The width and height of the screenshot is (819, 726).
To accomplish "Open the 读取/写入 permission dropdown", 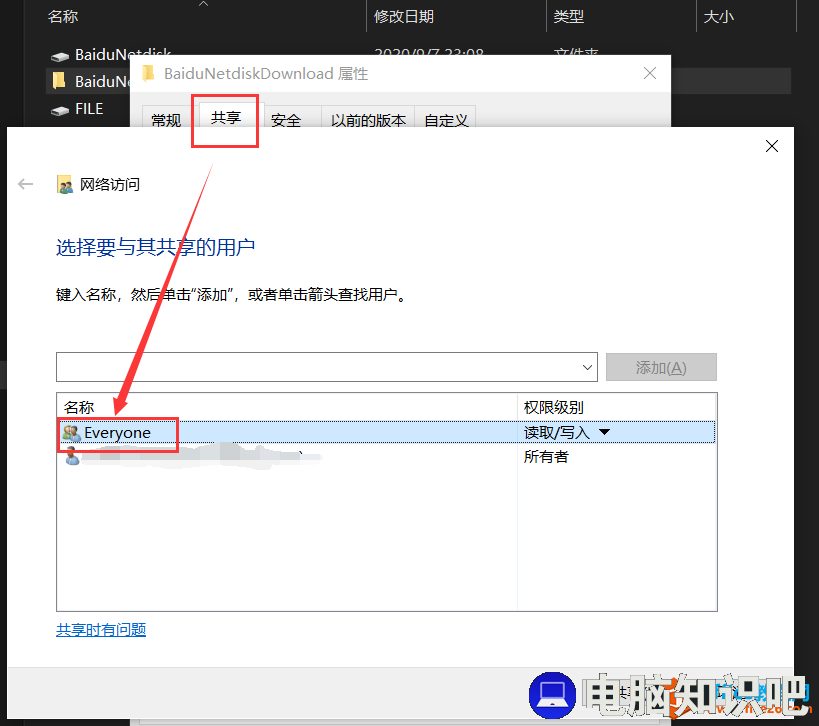I will [604, 432].
